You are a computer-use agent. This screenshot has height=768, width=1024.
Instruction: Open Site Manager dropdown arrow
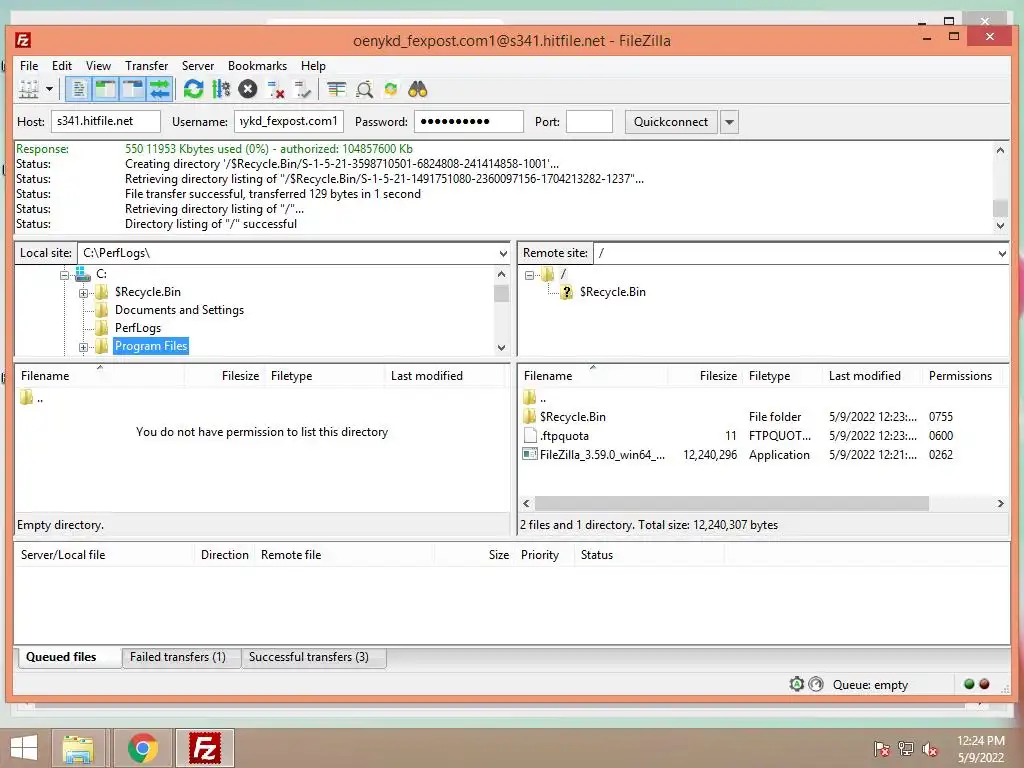click(49, 89)
